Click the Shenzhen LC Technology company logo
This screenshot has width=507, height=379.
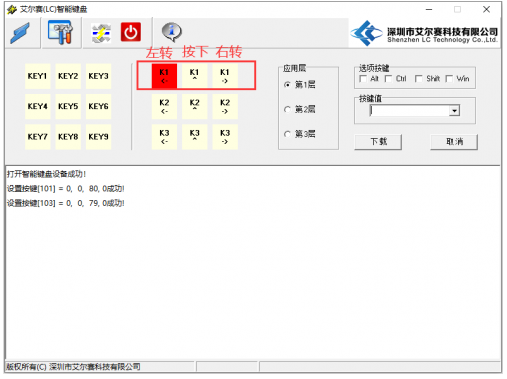[x=424, y=33]
